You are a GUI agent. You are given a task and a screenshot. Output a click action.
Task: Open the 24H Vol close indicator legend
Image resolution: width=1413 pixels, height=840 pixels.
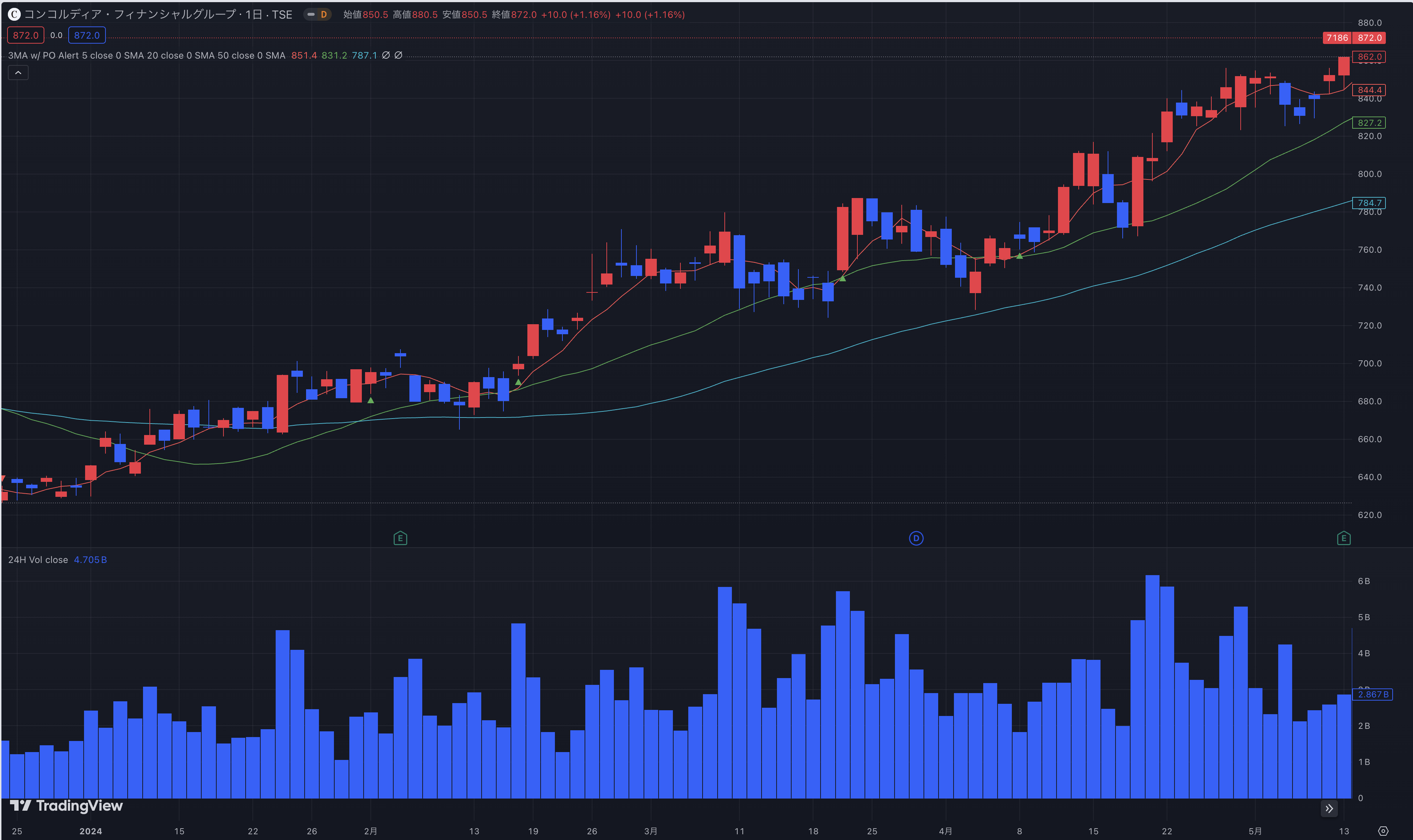[x=38, y=560]
